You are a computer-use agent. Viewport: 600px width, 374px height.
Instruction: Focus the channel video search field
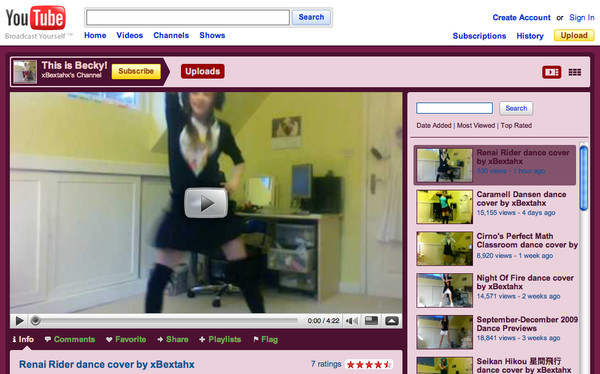point(455,108)
